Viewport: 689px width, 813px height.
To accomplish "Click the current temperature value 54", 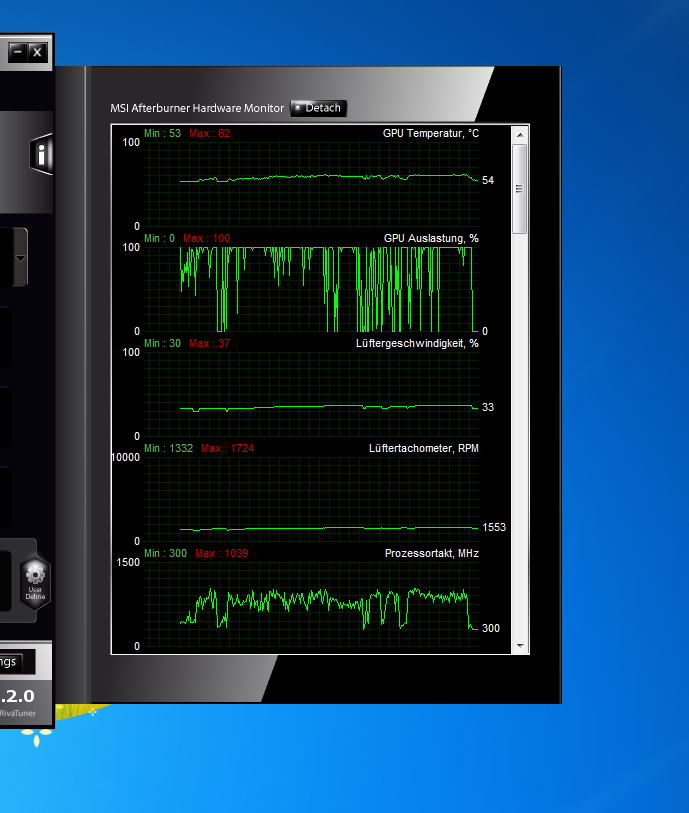I will click(488, 180).
